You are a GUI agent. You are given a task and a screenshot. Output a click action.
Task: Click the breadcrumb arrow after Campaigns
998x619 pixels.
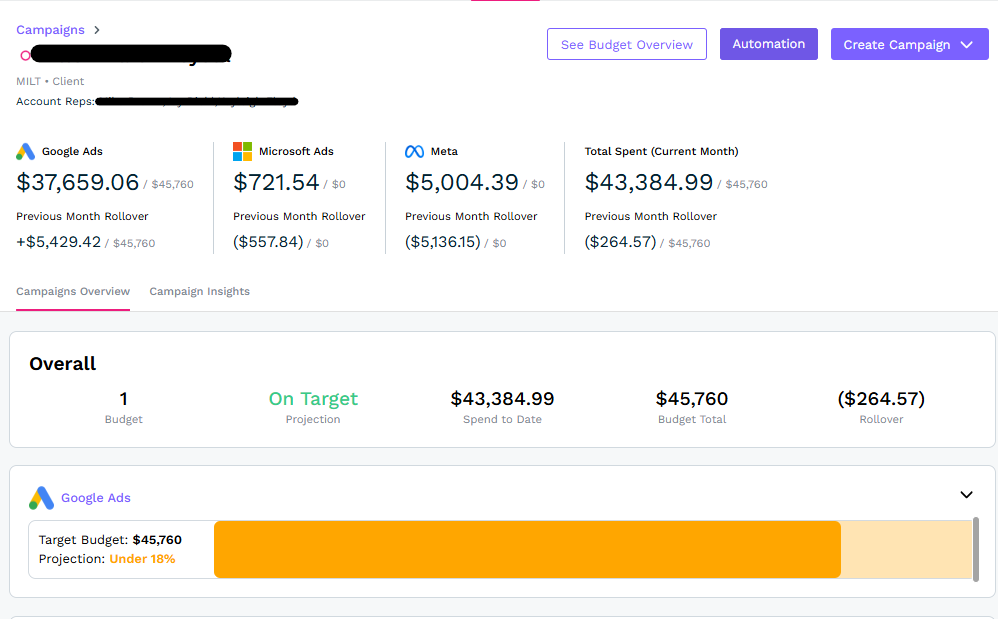pyautogui.click(x=97, y=30)
